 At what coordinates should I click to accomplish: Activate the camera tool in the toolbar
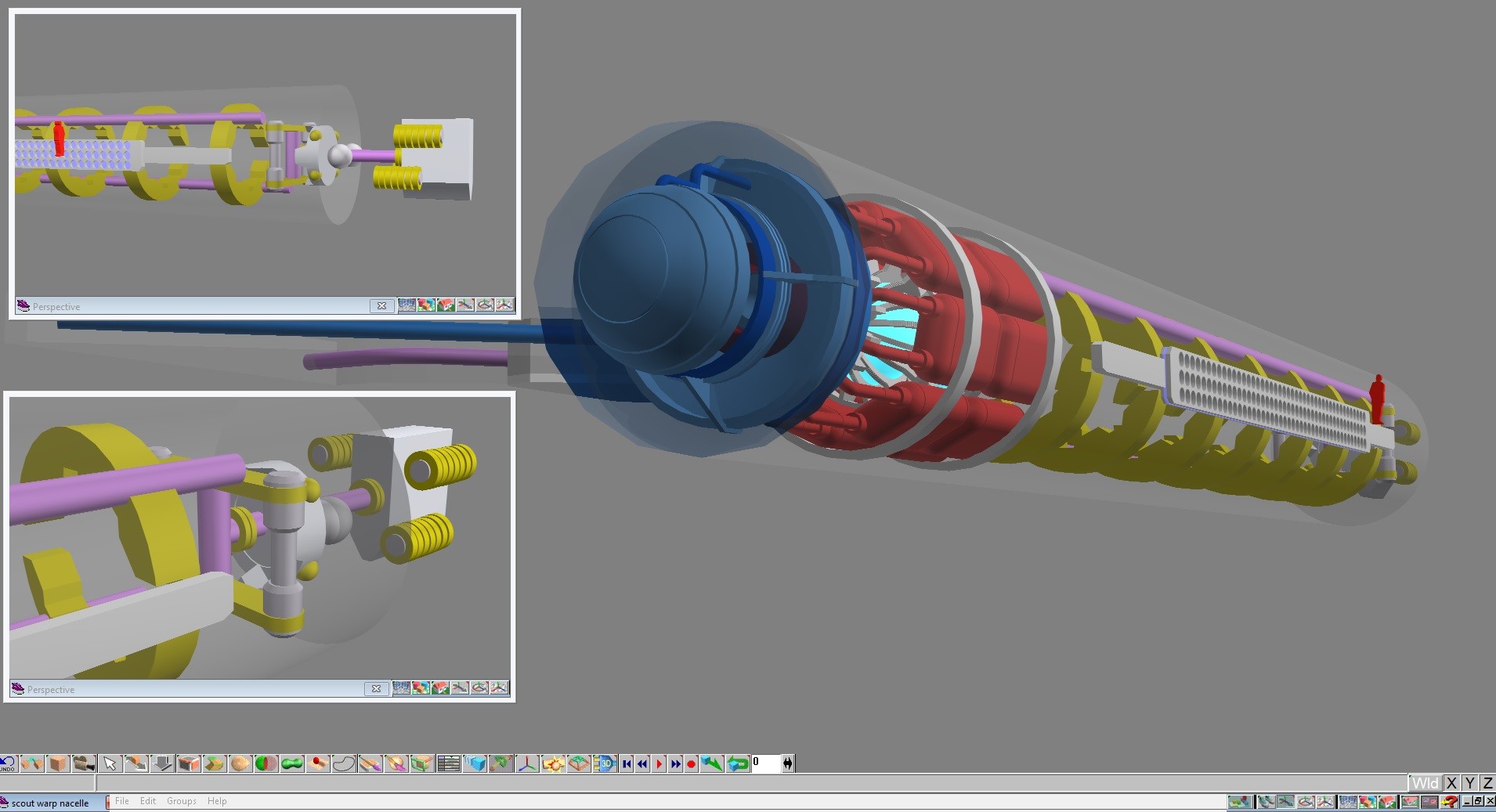point(84,763)
